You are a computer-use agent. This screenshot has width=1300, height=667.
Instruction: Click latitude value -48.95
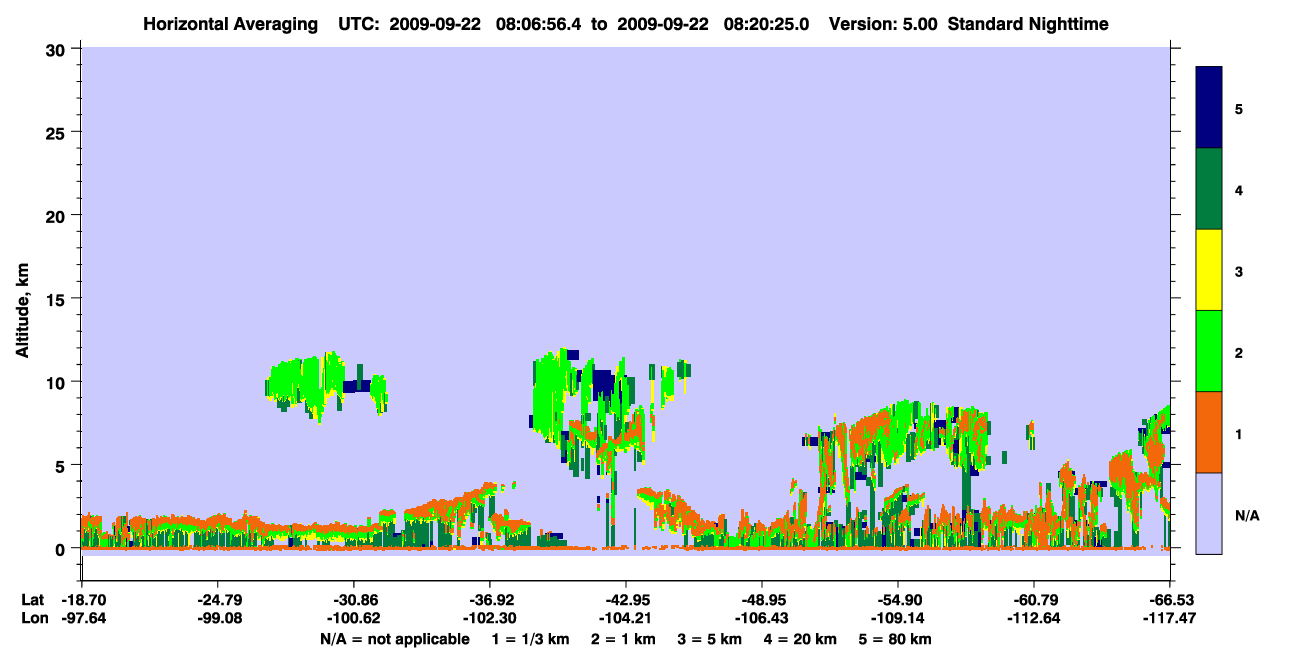762,600
